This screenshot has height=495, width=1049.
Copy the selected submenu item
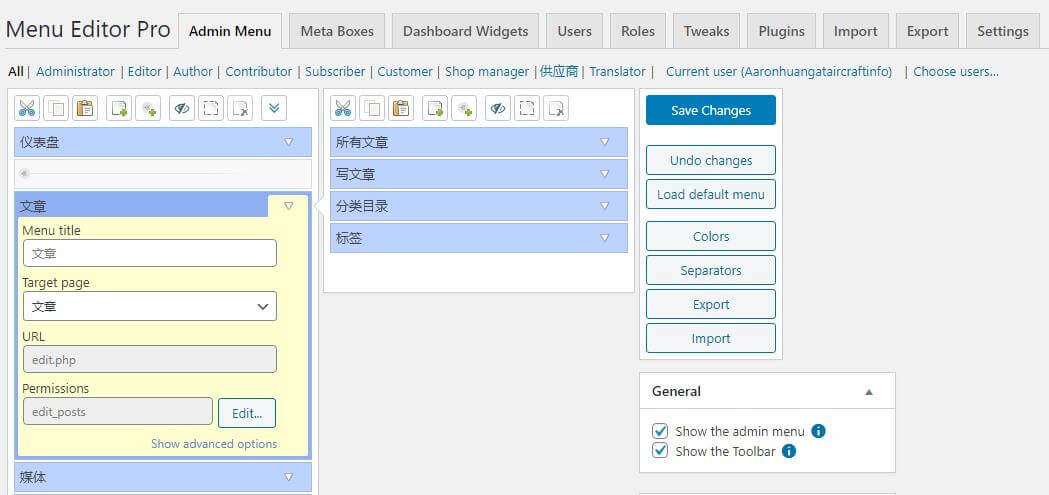coord(371,108)
